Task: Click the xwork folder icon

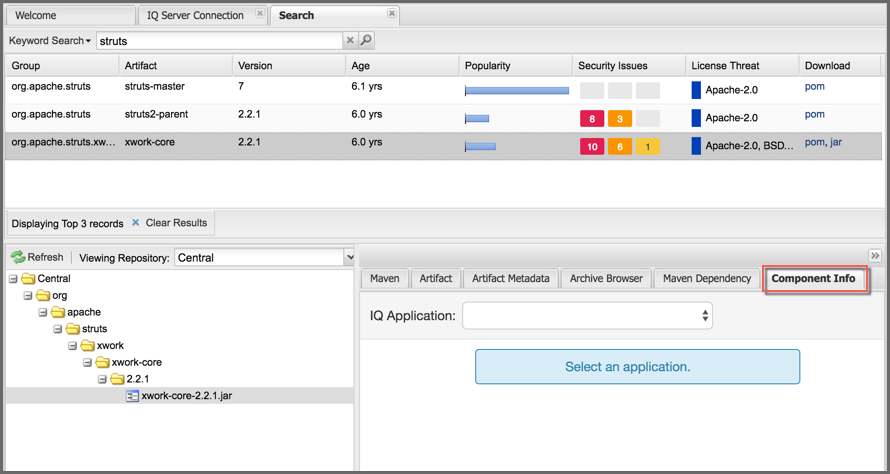Action: click(87, 346)
